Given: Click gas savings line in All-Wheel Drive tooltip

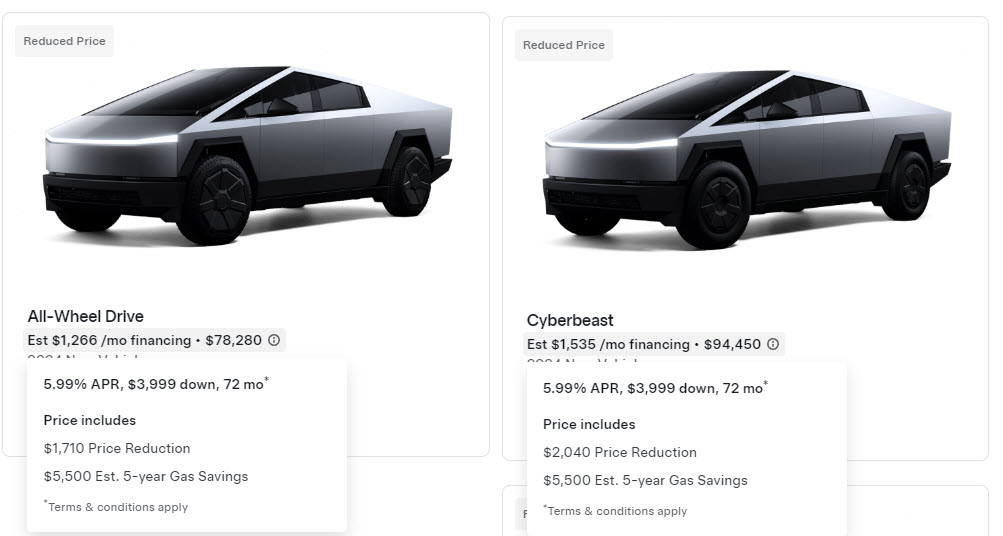Looking at the screenshot, I should 146,476.
